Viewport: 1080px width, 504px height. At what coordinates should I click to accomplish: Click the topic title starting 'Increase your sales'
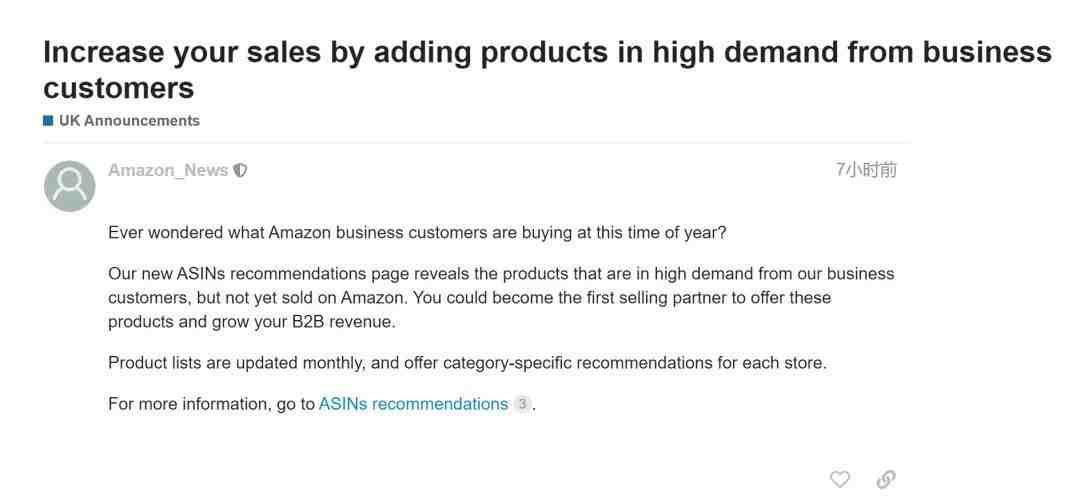click(x=547, y=70)
